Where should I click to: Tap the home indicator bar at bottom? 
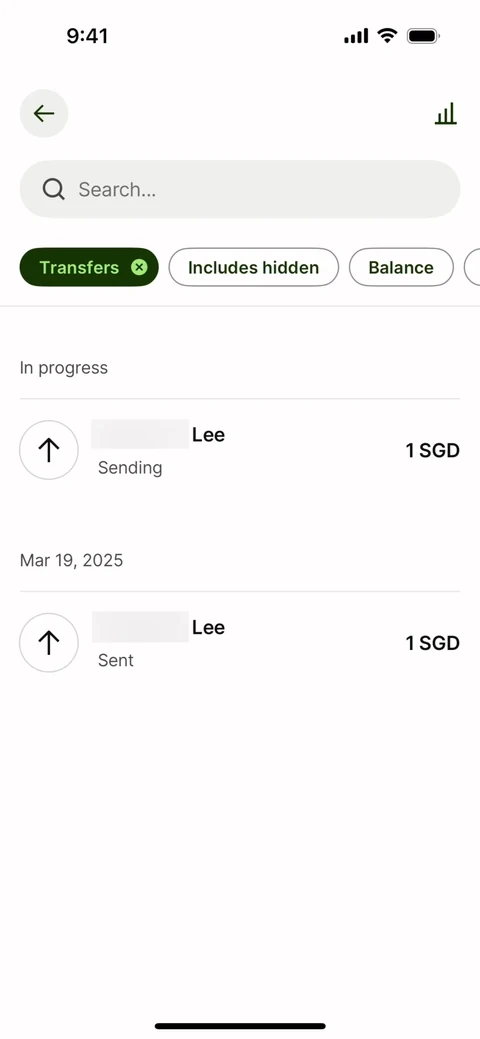point(240,1026)
